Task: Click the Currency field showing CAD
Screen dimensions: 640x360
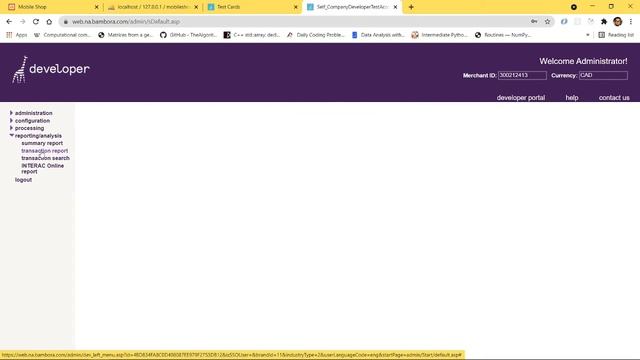Action: pos(603,75)
